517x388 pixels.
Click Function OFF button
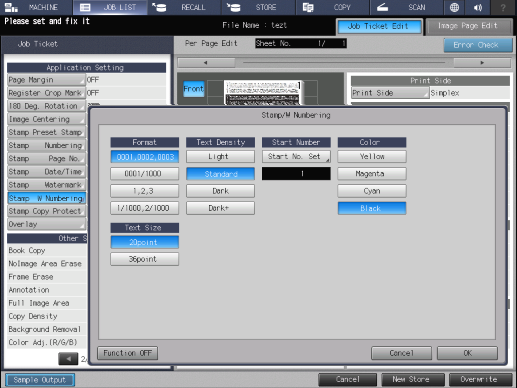tap(128, 353)
